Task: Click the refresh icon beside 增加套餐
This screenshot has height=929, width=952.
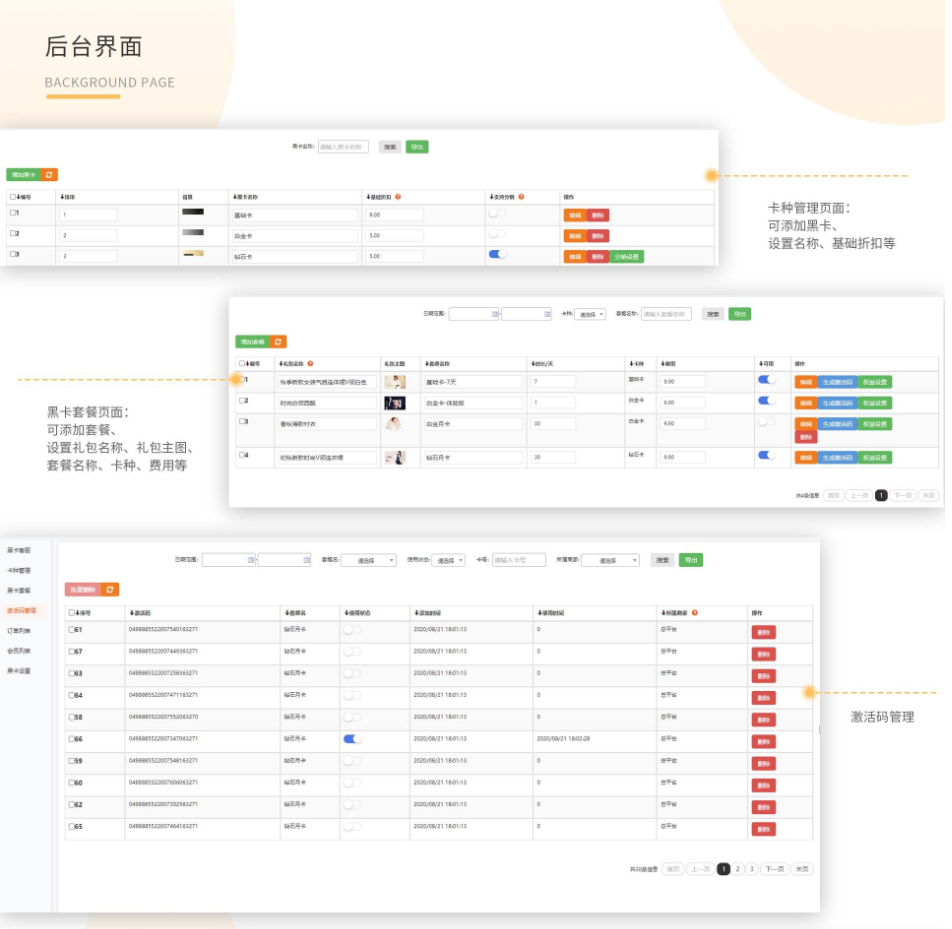Action: [x=279, y=342]
